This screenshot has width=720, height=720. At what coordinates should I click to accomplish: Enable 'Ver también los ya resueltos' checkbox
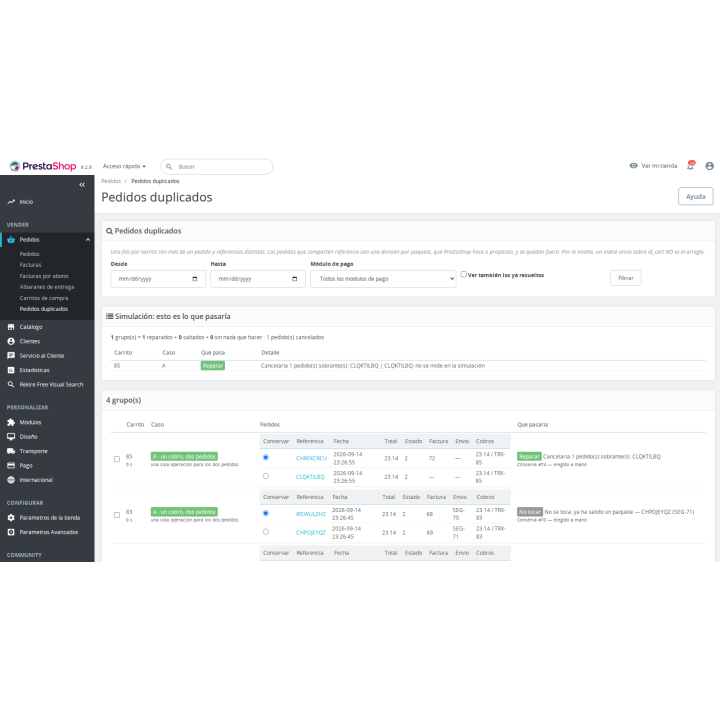[464, 274]
